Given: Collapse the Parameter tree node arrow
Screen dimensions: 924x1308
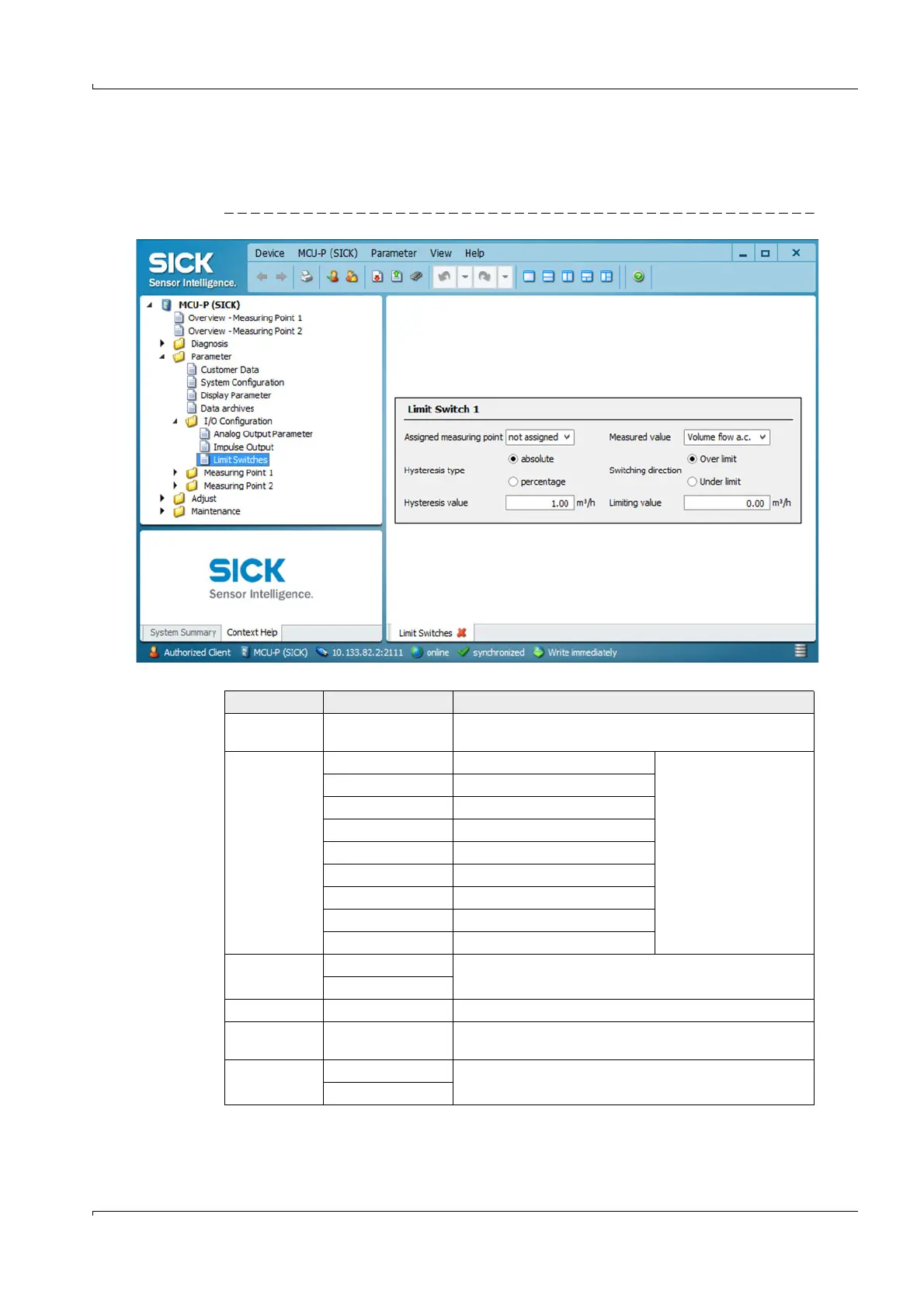Looking at the screenshot, I should pyautogui.click(x=162, y=357).
